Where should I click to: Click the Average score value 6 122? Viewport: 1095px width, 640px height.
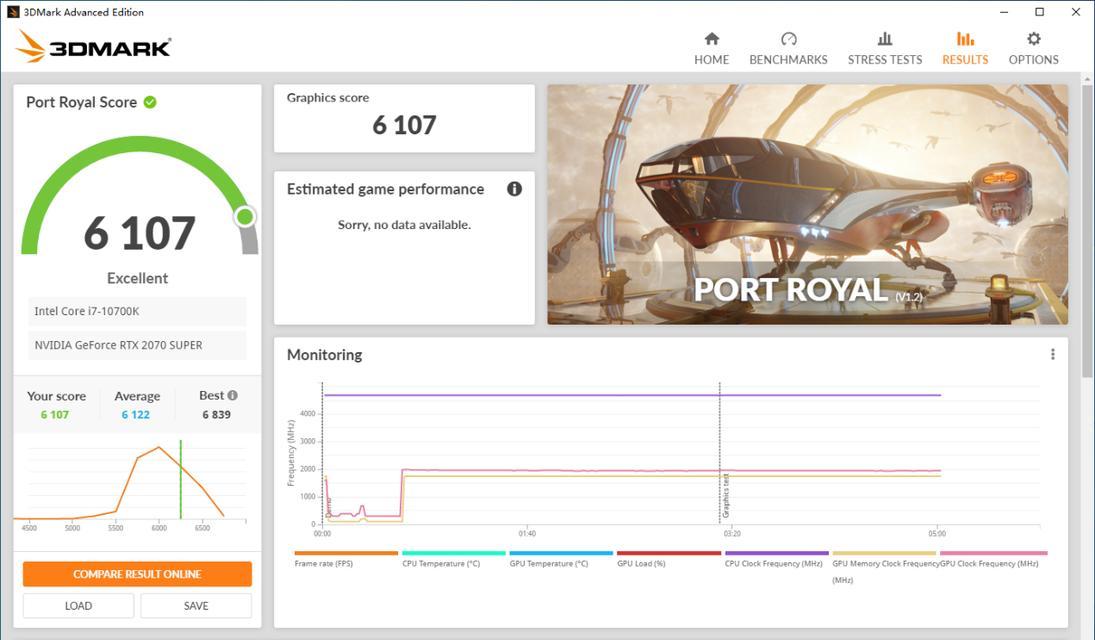click(135, 414)
